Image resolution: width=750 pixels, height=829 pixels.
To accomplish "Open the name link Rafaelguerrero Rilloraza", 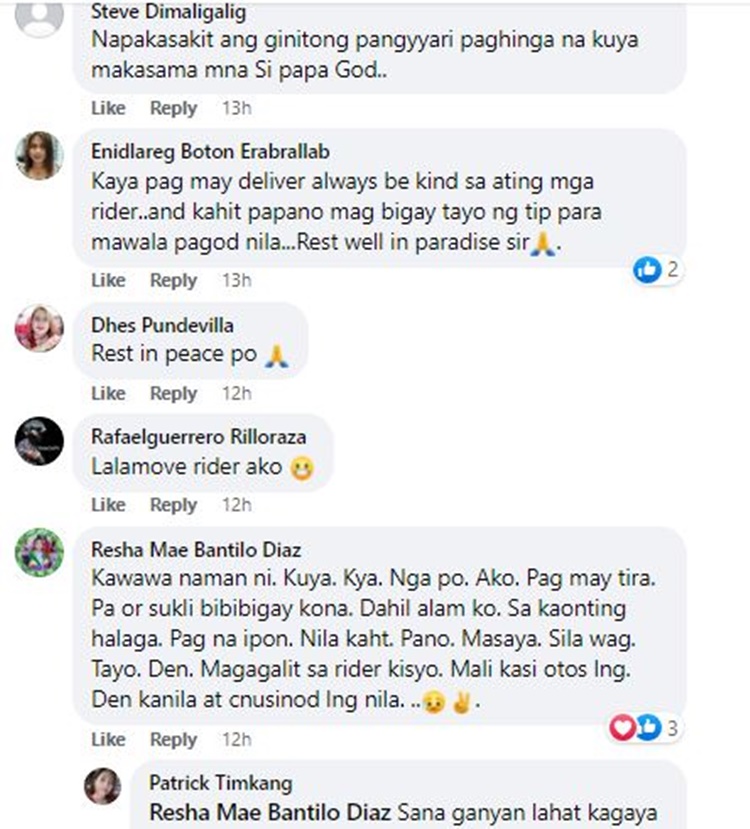I will tap(199, 437).
